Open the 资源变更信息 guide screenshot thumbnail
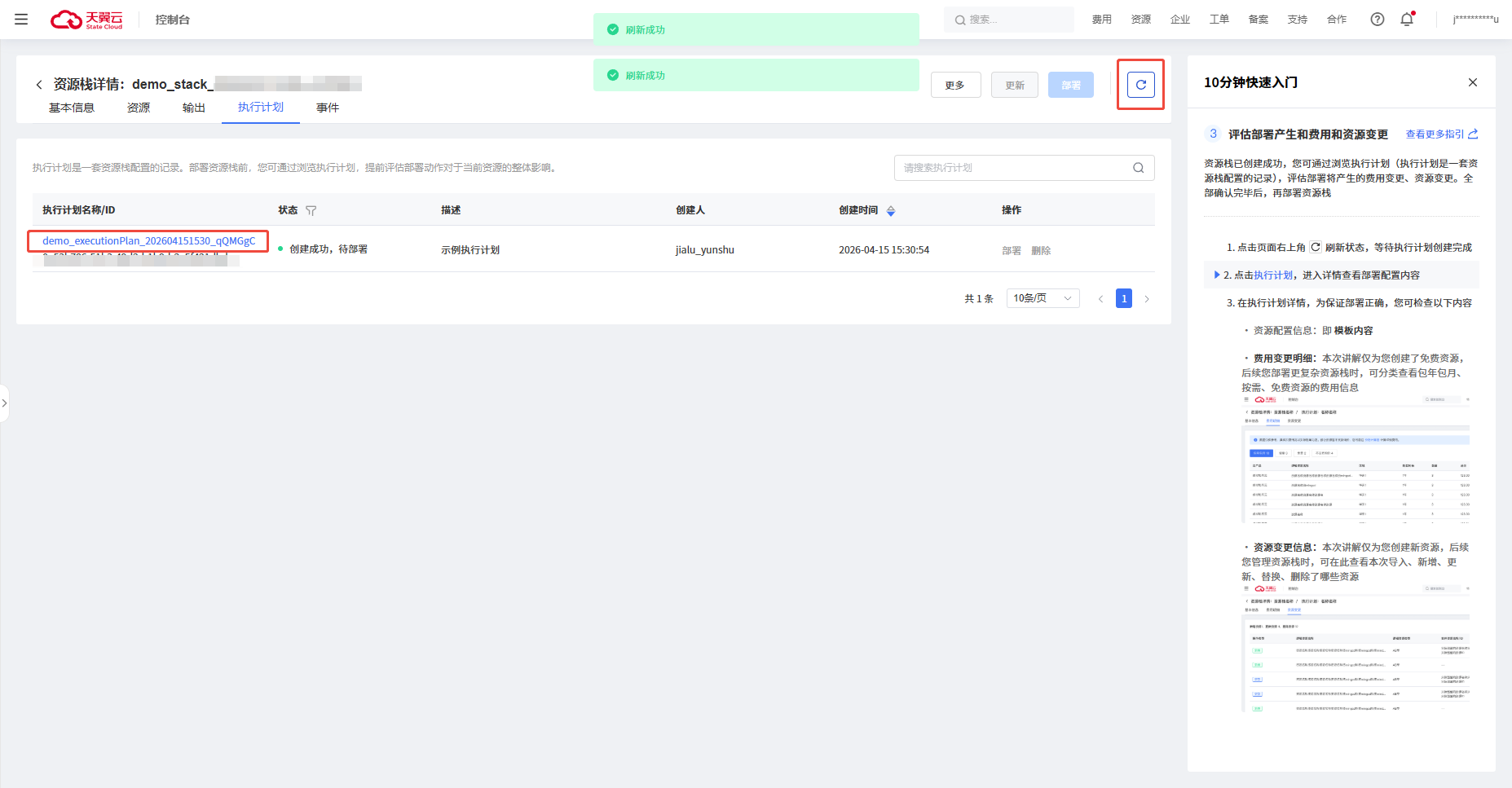Screen dimensions: 1512x788 [1356, 649]
